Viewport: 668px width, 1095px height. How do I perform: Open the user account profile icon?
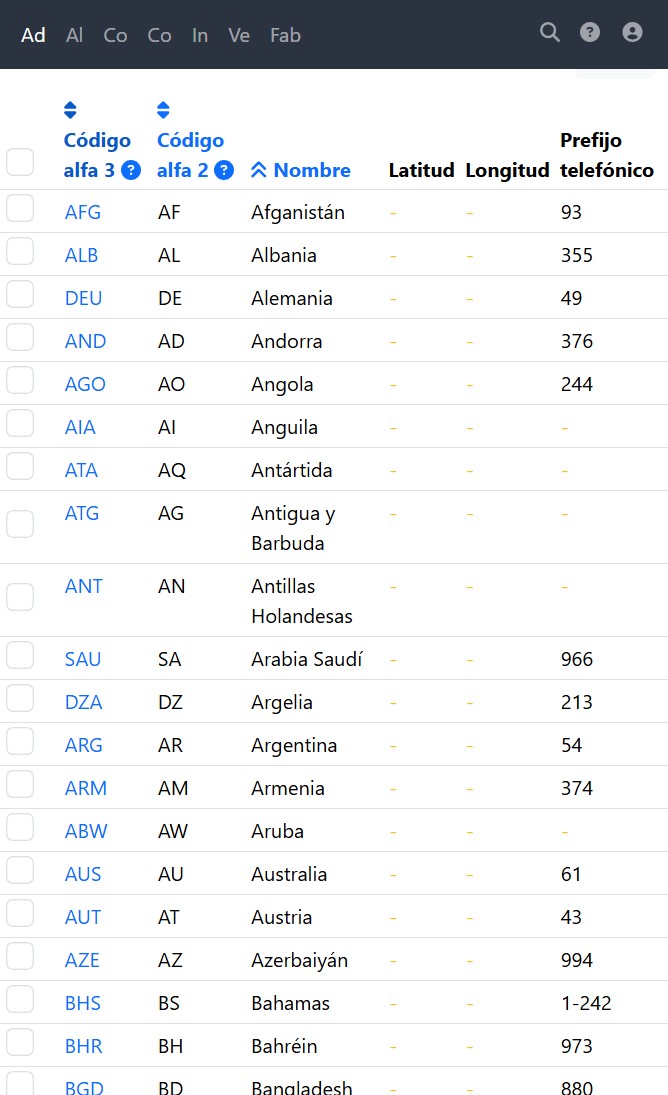tap(632, 33)
